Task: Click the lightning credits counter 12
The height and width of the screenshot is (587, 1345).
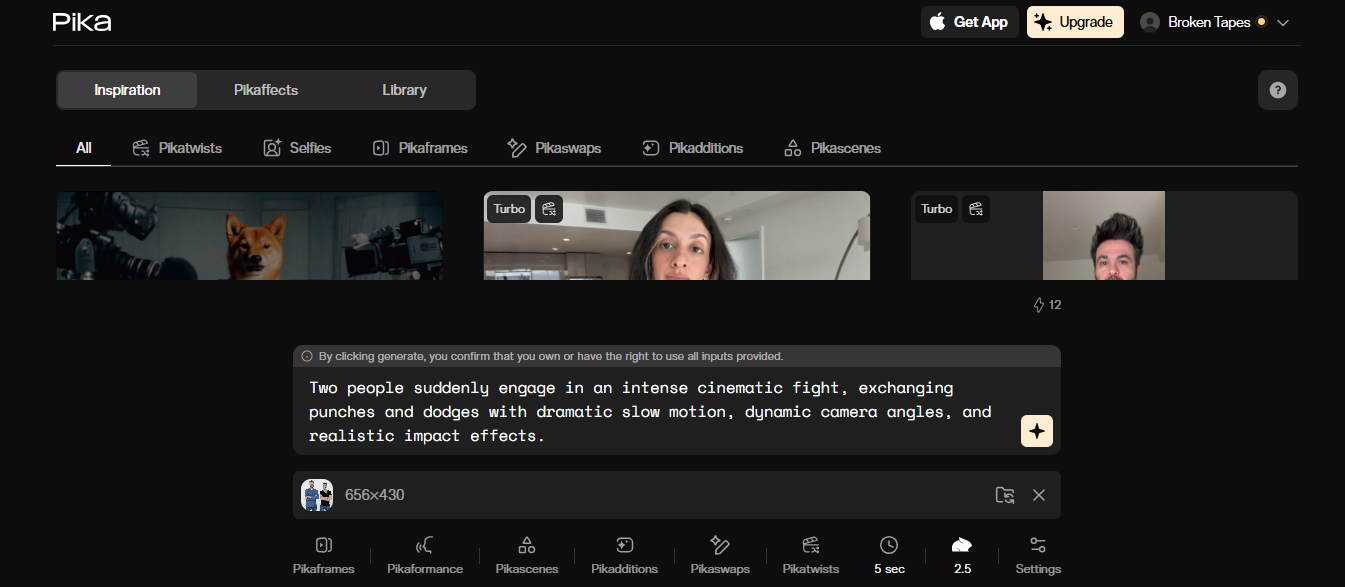Action: (1047, 305)
